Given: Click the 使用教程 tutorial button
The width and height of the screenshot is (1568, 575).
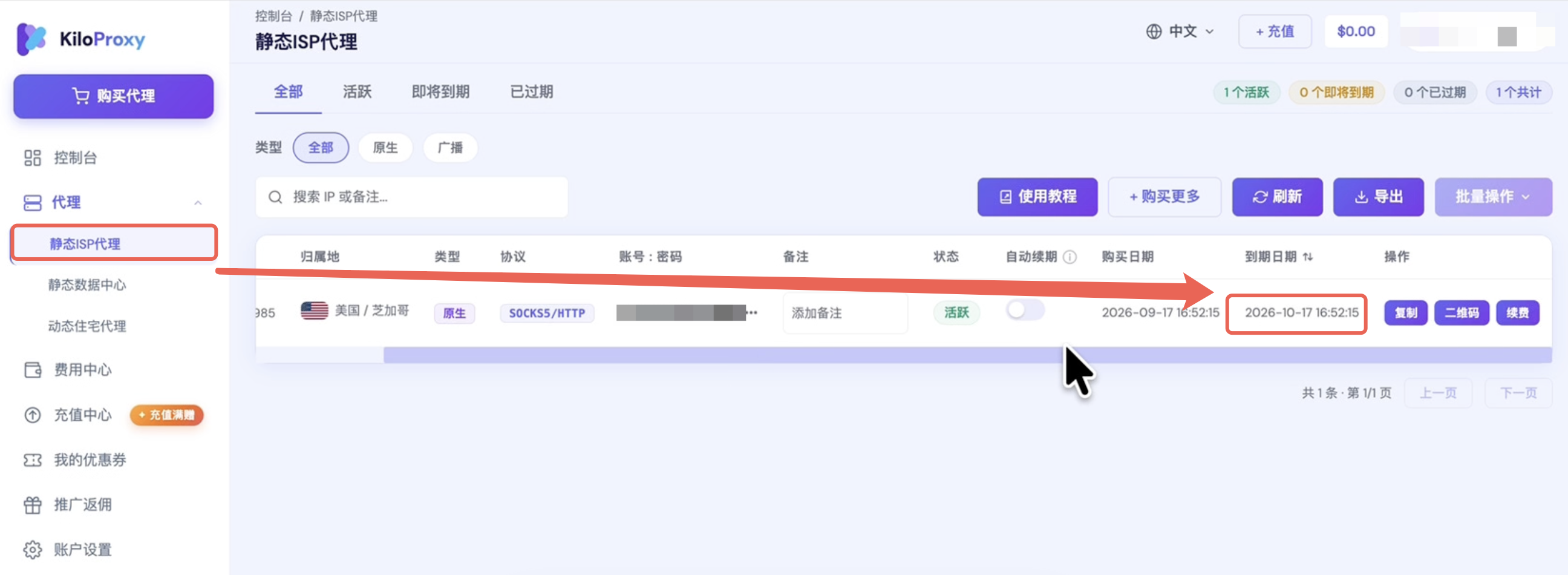Looking at the screenshot, I should point(1037,197).
